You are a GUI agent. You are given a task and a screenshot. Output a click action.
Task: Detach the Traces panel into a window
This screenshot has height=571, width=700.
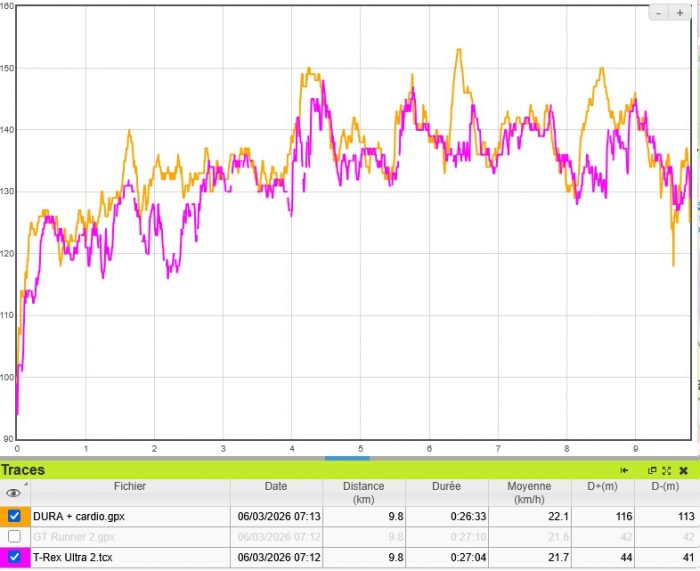(x=652, y=470)
